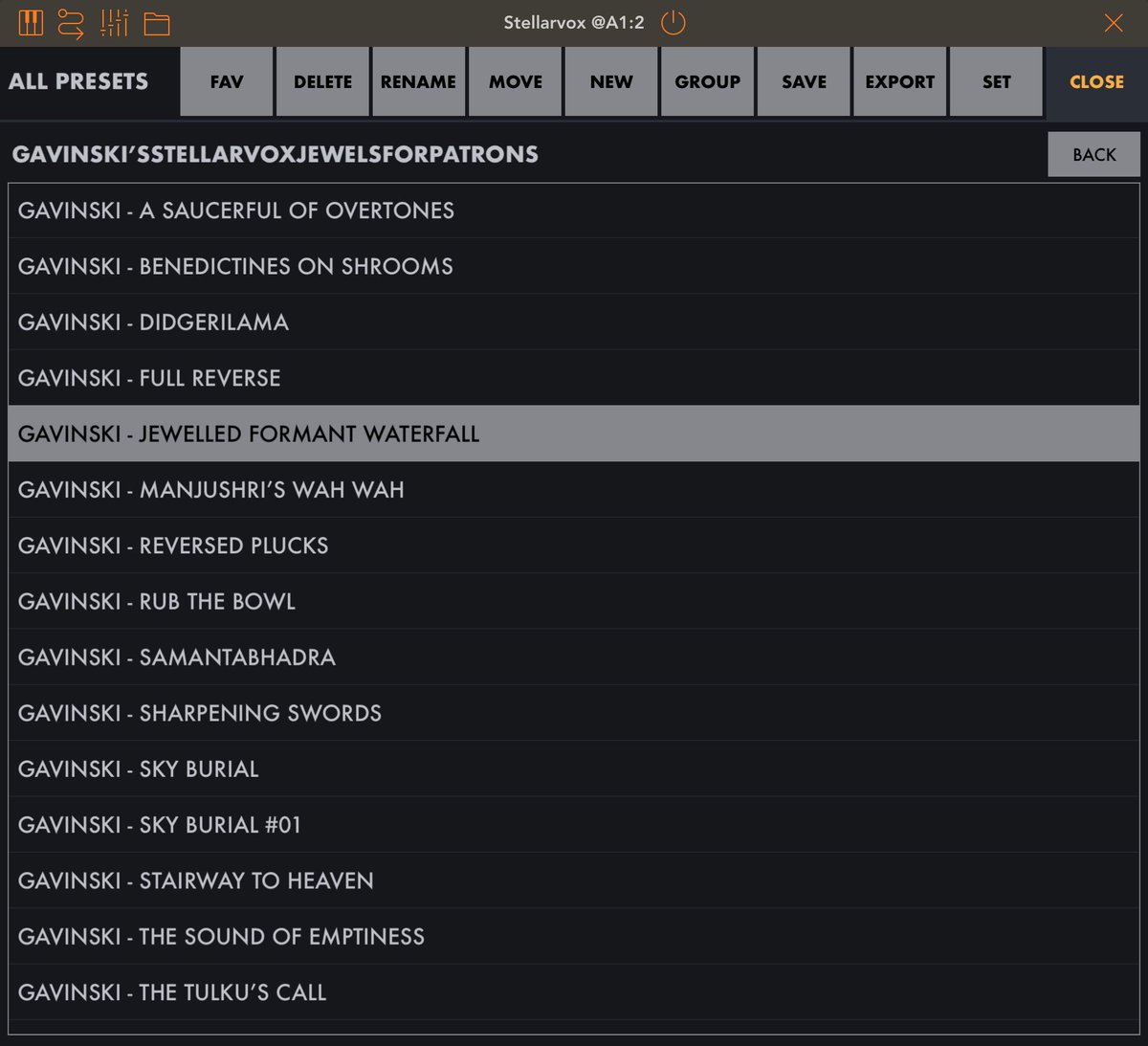
Task: Open the keyboard icon in title bar
Action: coord(32,23)
